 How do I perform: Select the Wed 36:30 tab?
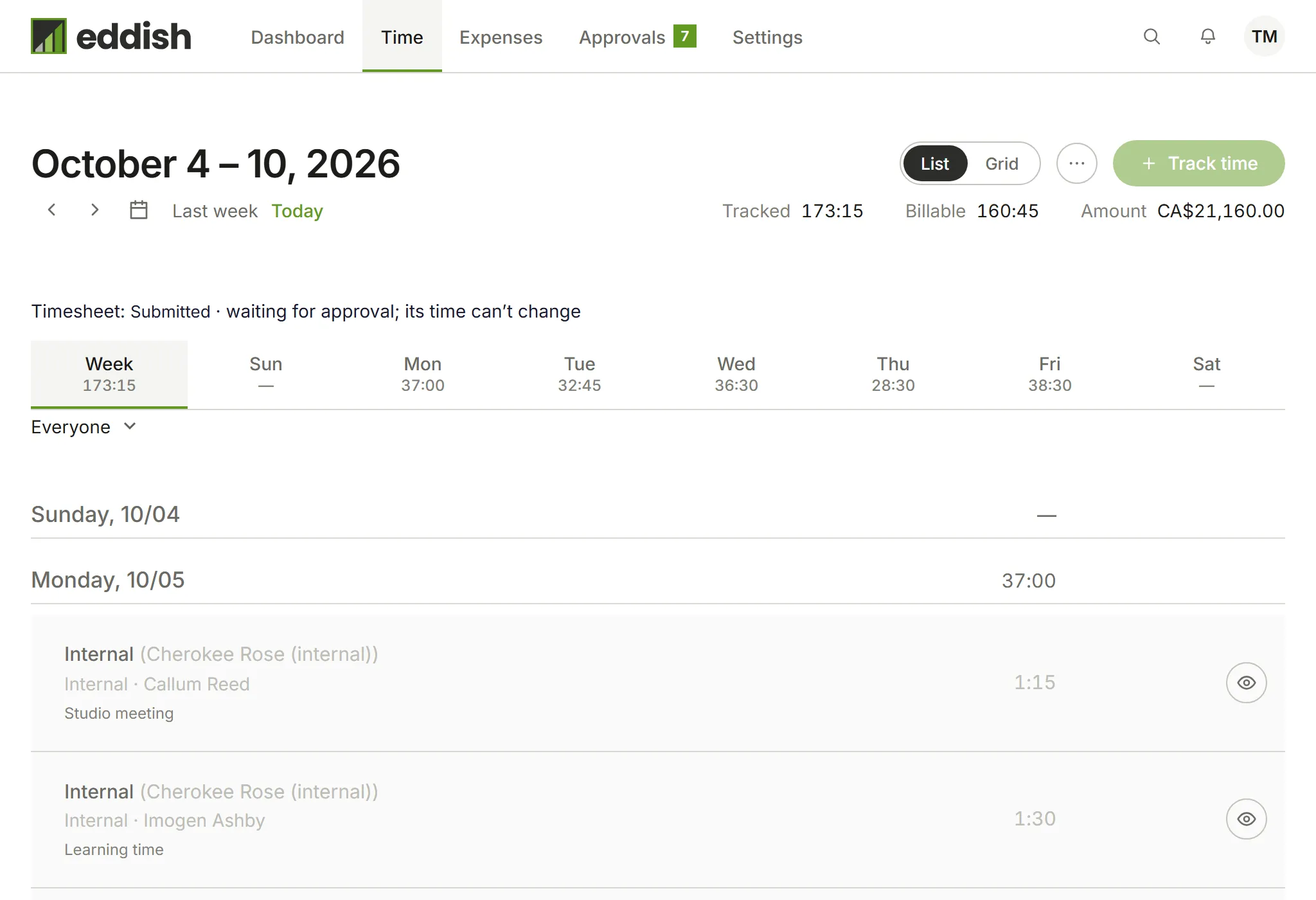(x=736, y=374)
